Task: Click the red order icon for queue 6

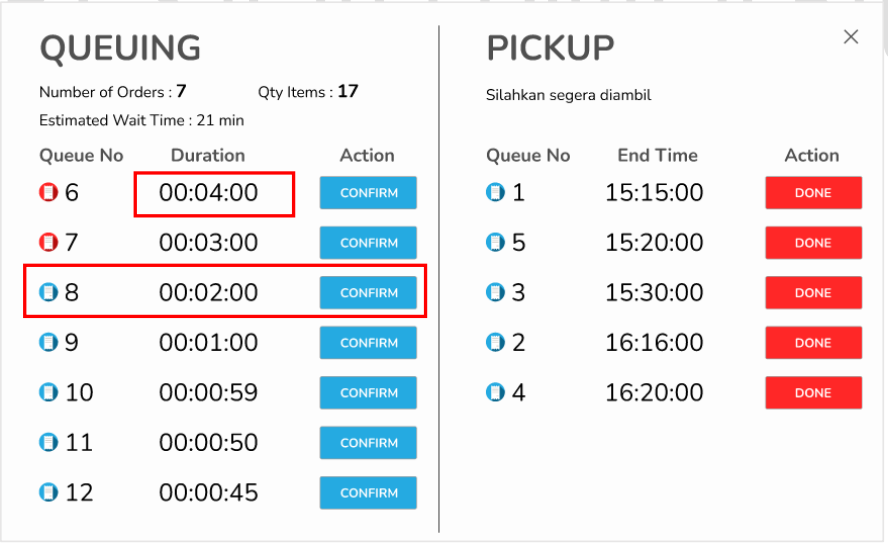Action: [48, 193]
